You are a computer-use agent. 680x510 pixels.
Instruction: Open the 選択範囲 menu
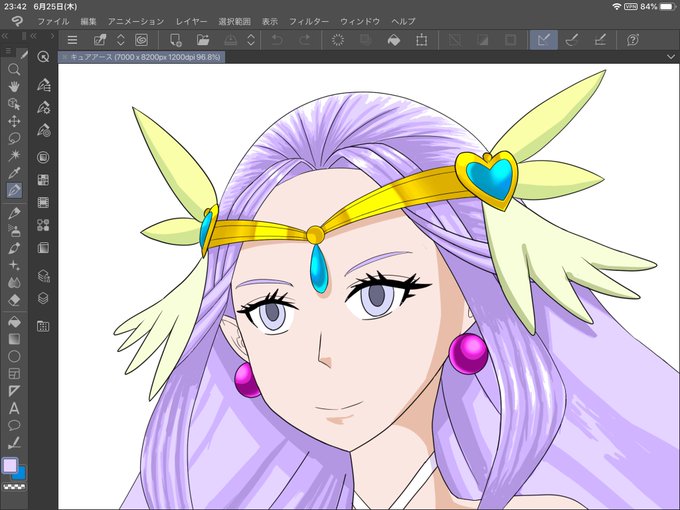pyautogui.click(x=234, y=21)
